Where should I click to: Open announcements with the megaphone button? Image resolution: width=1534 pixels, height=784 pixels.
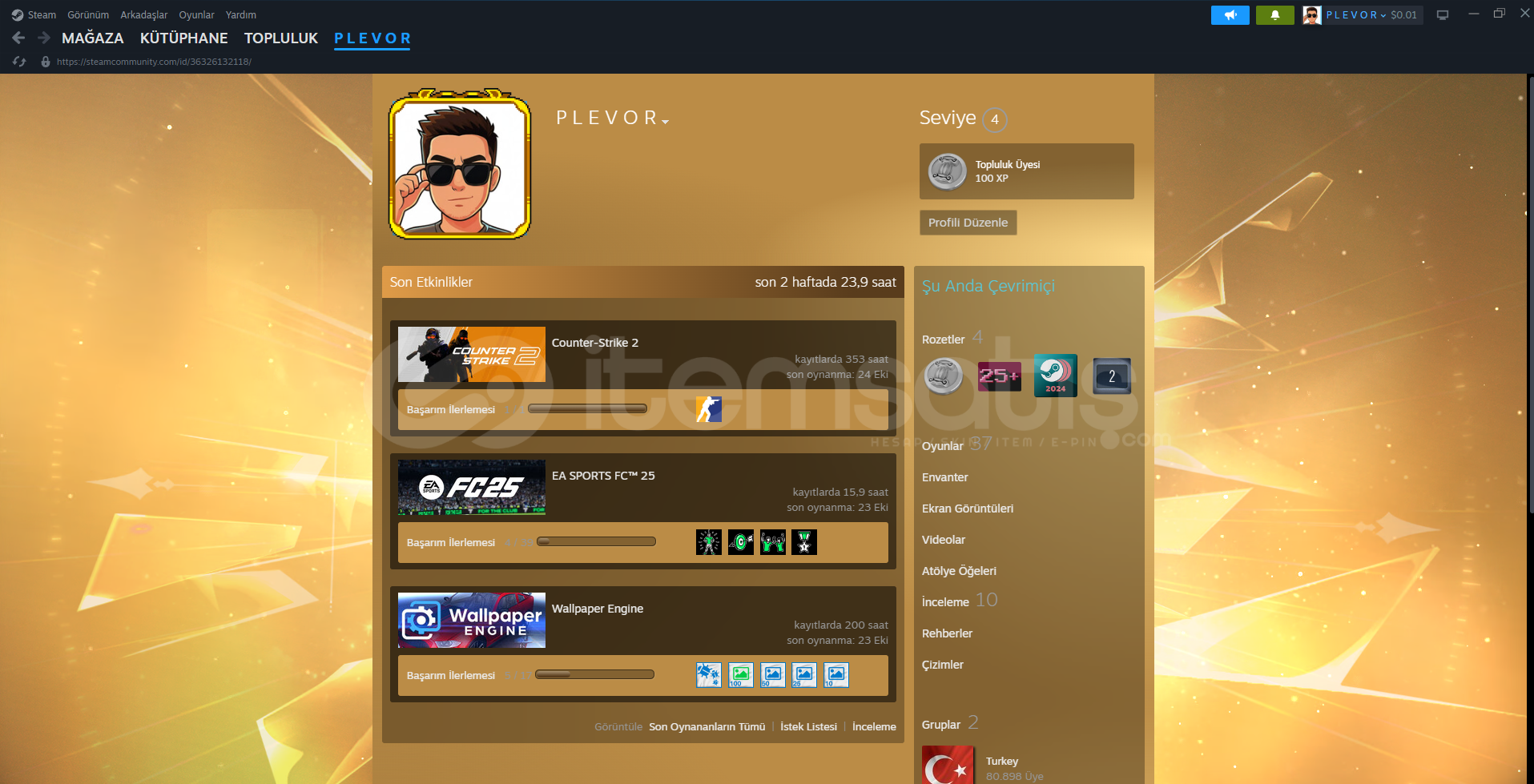point(1230,15)
